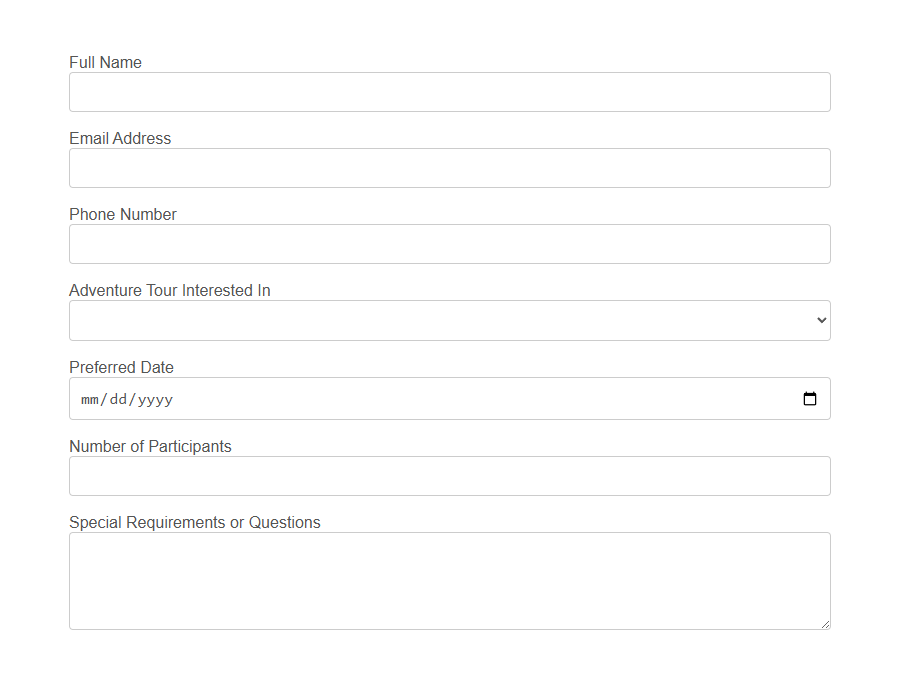Click the dropdown chevron on Adventure Tour select

pos(821,320)
